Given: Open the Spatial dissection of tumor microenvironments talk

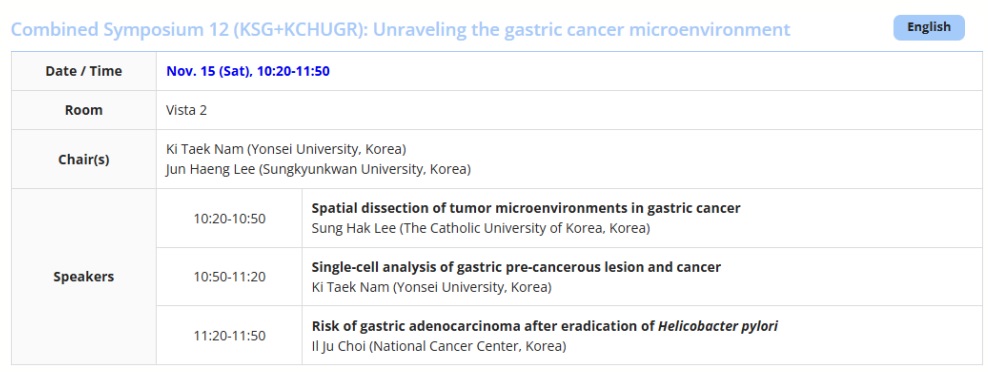Looking at the screenshot, I should [x=526, y=208].
